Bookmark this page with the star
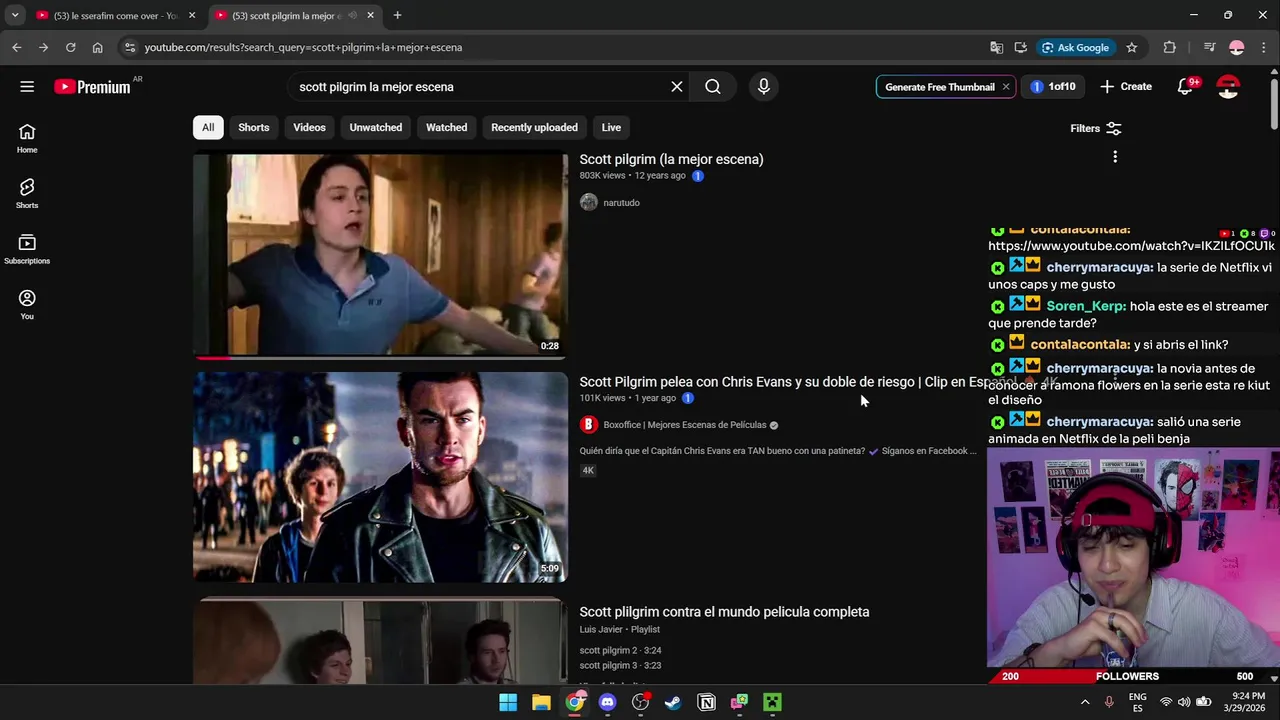Viewport: 1280px width, 720px height. 1131,47
